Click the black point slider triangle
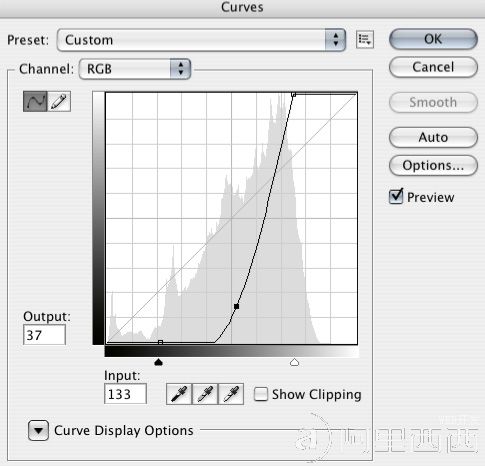Image resolution: width=485 pixels, height=466 pixels. click(x=159, y=362)
